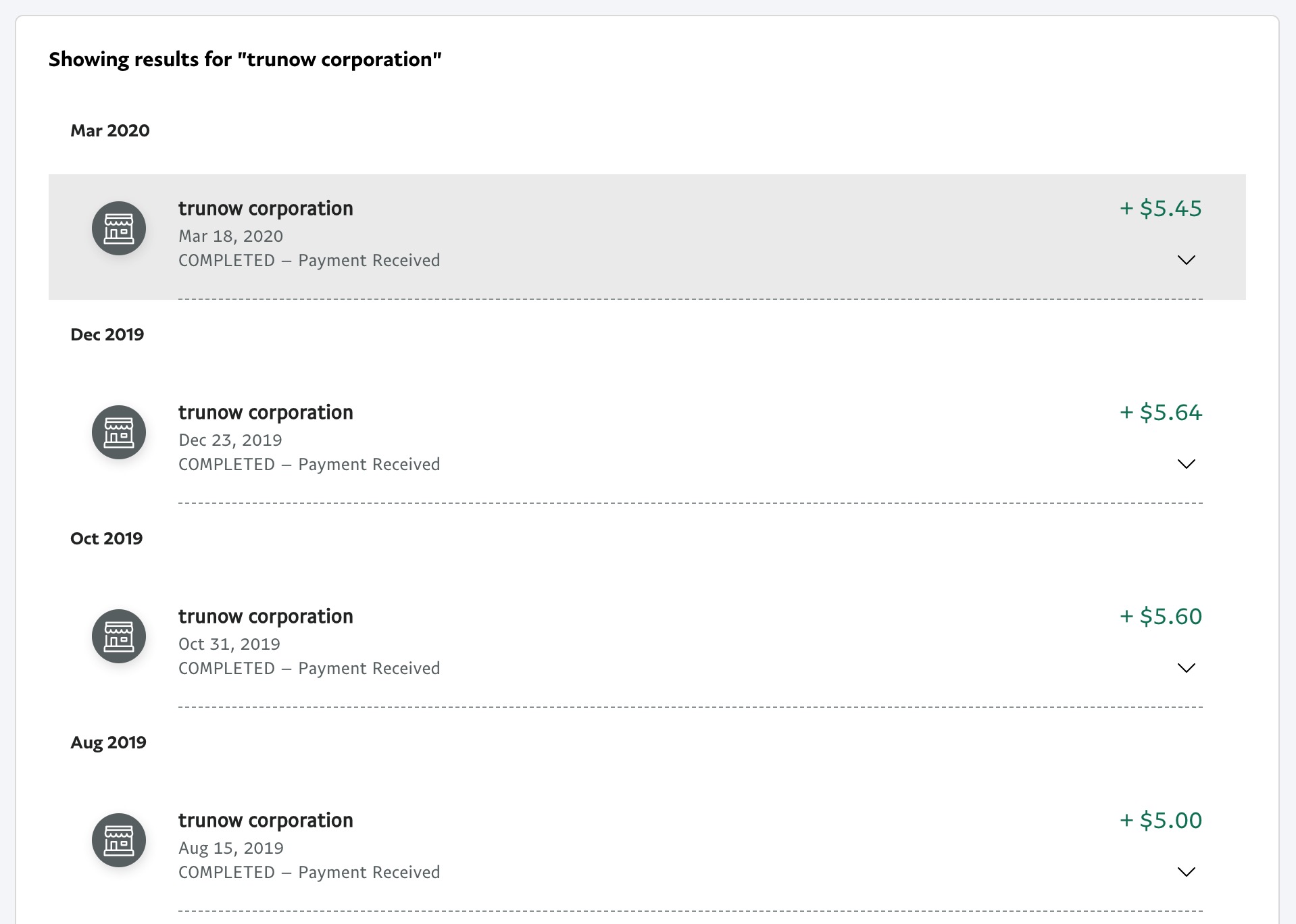This screenshot has height=924, width=1296.
Task: Click the + $5.60 amount
Action: pyautogui.click(x=1160, y=617)
